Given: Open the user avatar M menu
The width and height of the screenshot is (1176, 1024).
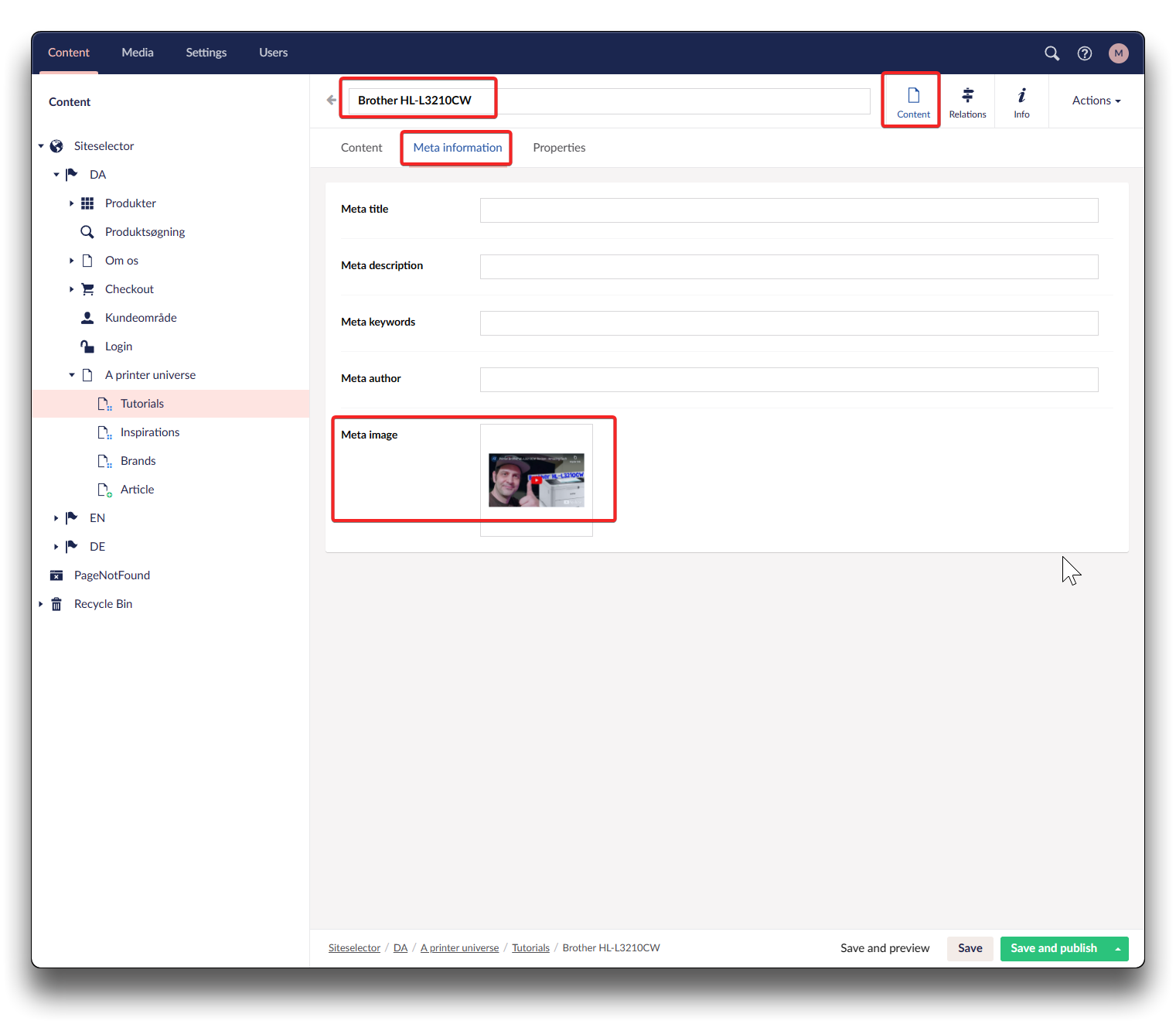Looking at the screenshot, I should click(1118, 53).
